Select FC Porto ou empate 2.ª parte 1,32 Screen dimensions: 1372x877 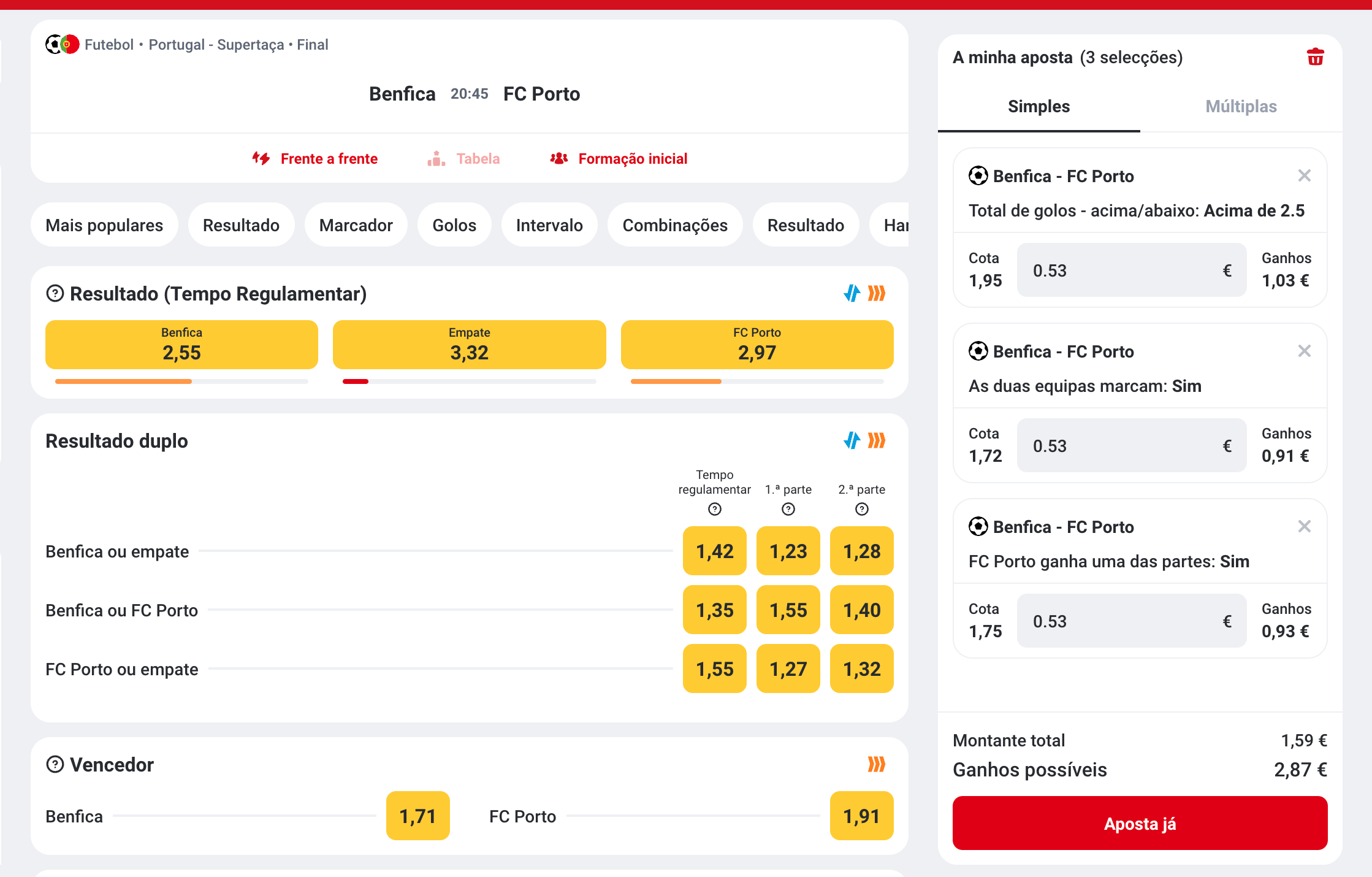pyautogui.click(x=862, y=668)
